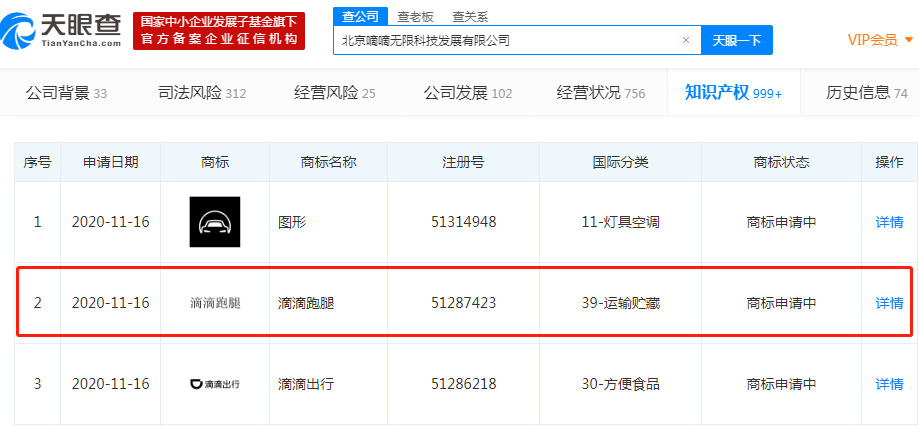Image resolution: width=919 pixels, height=426 pixels.
Task: Click the 滴滴跑腿 trademark image
Action: [x=215, y=303]
